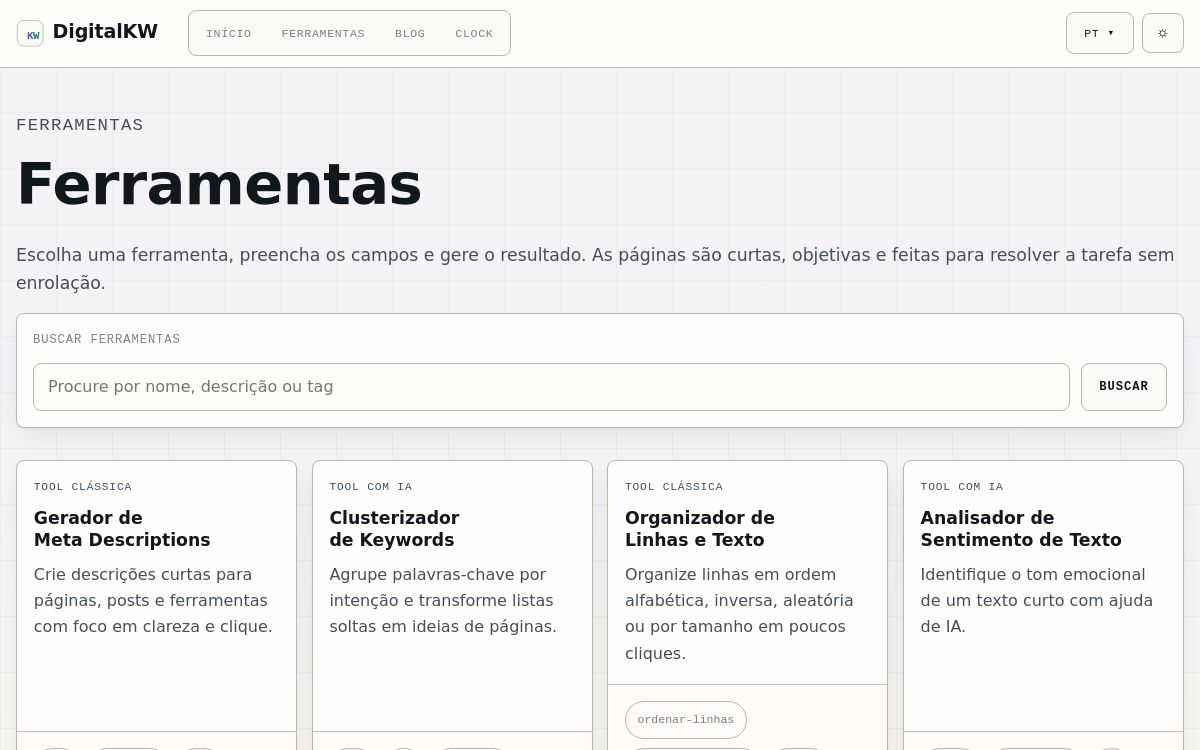Click the Ferramentas breadcrumb label
1200x750 pixels.
tap(80, 125)
